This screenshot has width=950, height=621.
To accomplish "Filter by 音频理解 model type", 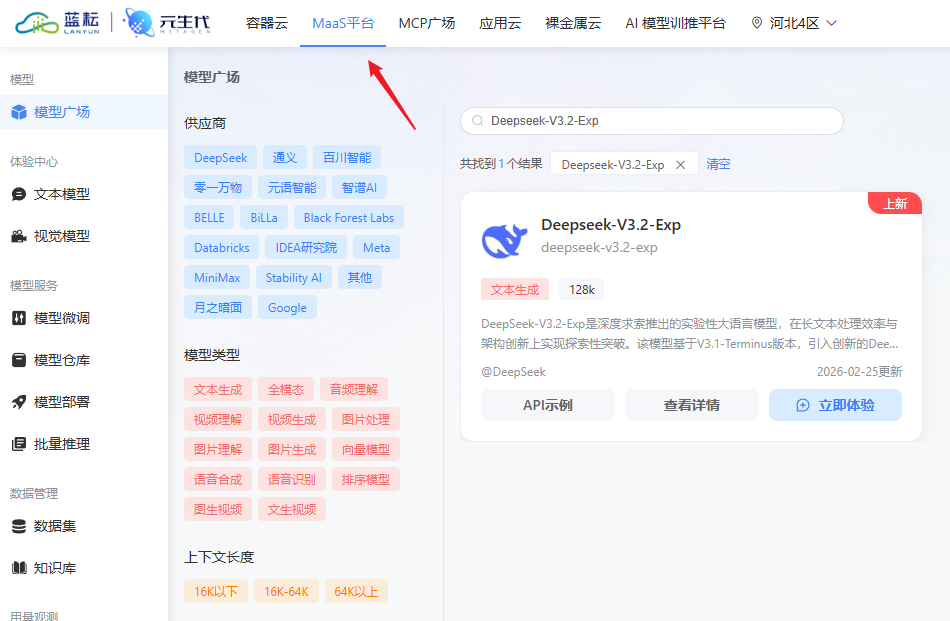I will 354,390.
